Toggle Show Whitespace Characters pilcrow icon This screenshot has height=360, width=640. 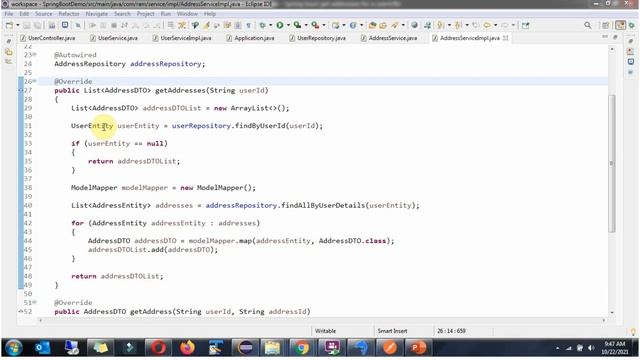pos(248,25)
